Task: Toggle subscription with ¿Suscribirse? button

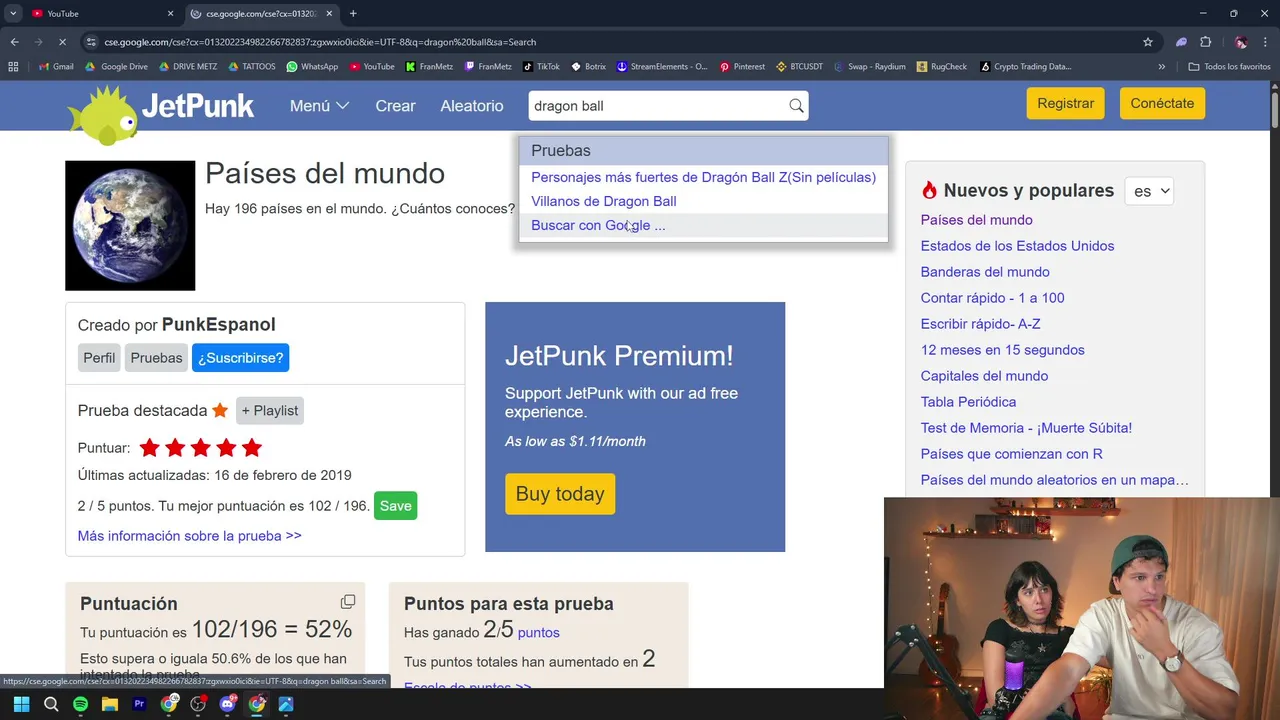Action: (x=240, y=358)
